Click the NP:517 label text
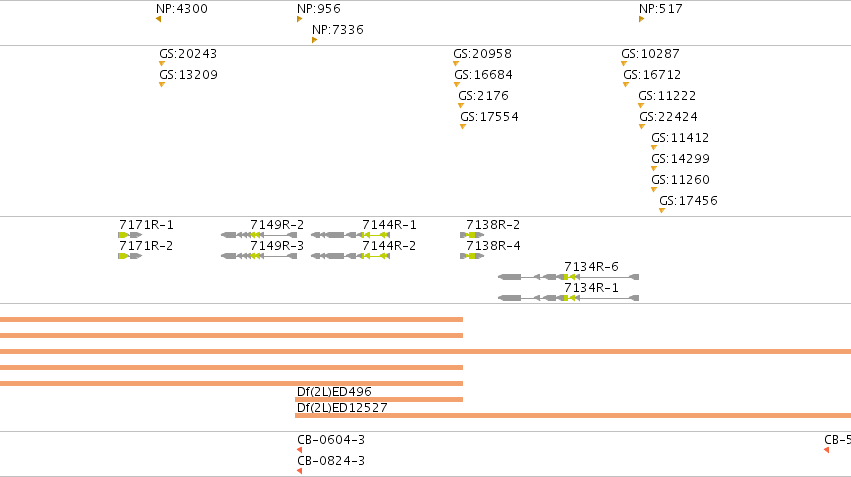This screenshot has height=477, width=851. coord(661,9)
